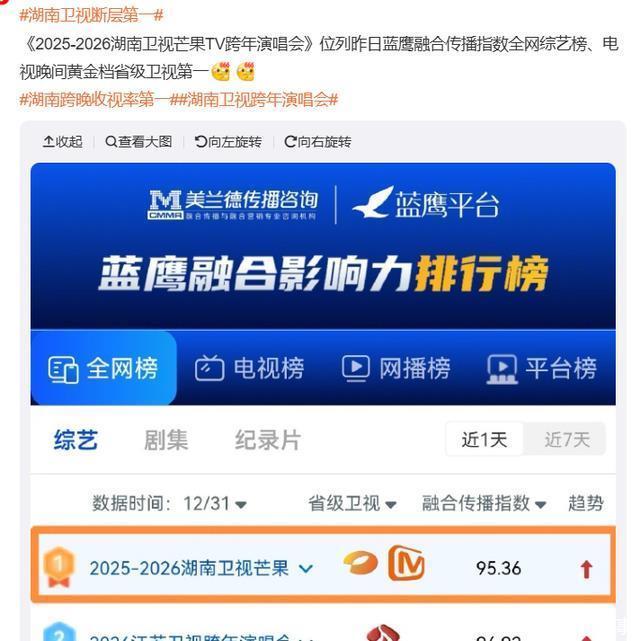Open the 融合传播指数 sort dropdown
The image size is (640, 641).
pyautogui.click(x=484, y=503)
